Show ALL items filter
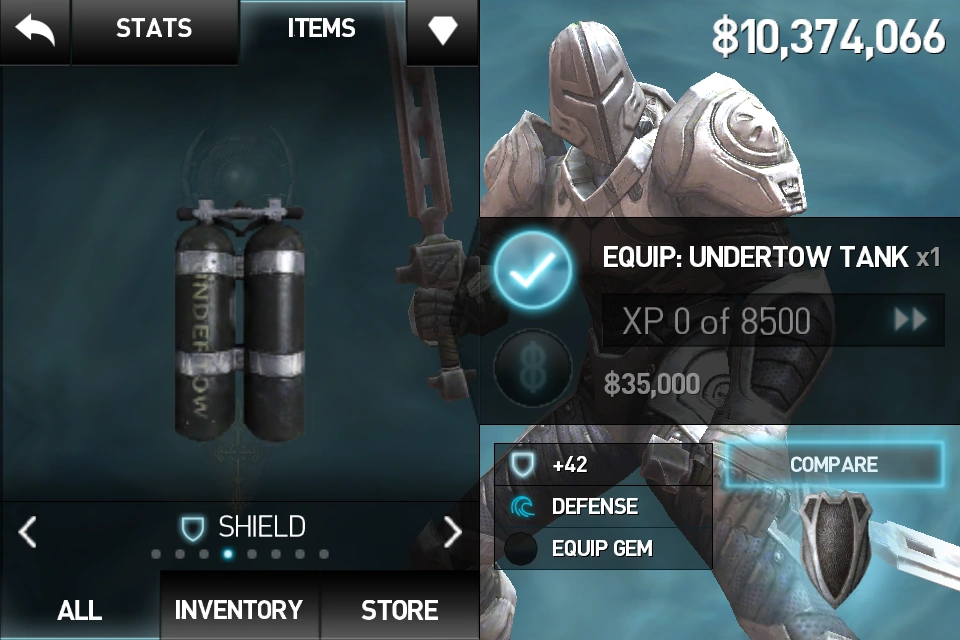The image size is (960, 640). coord(80,609)
